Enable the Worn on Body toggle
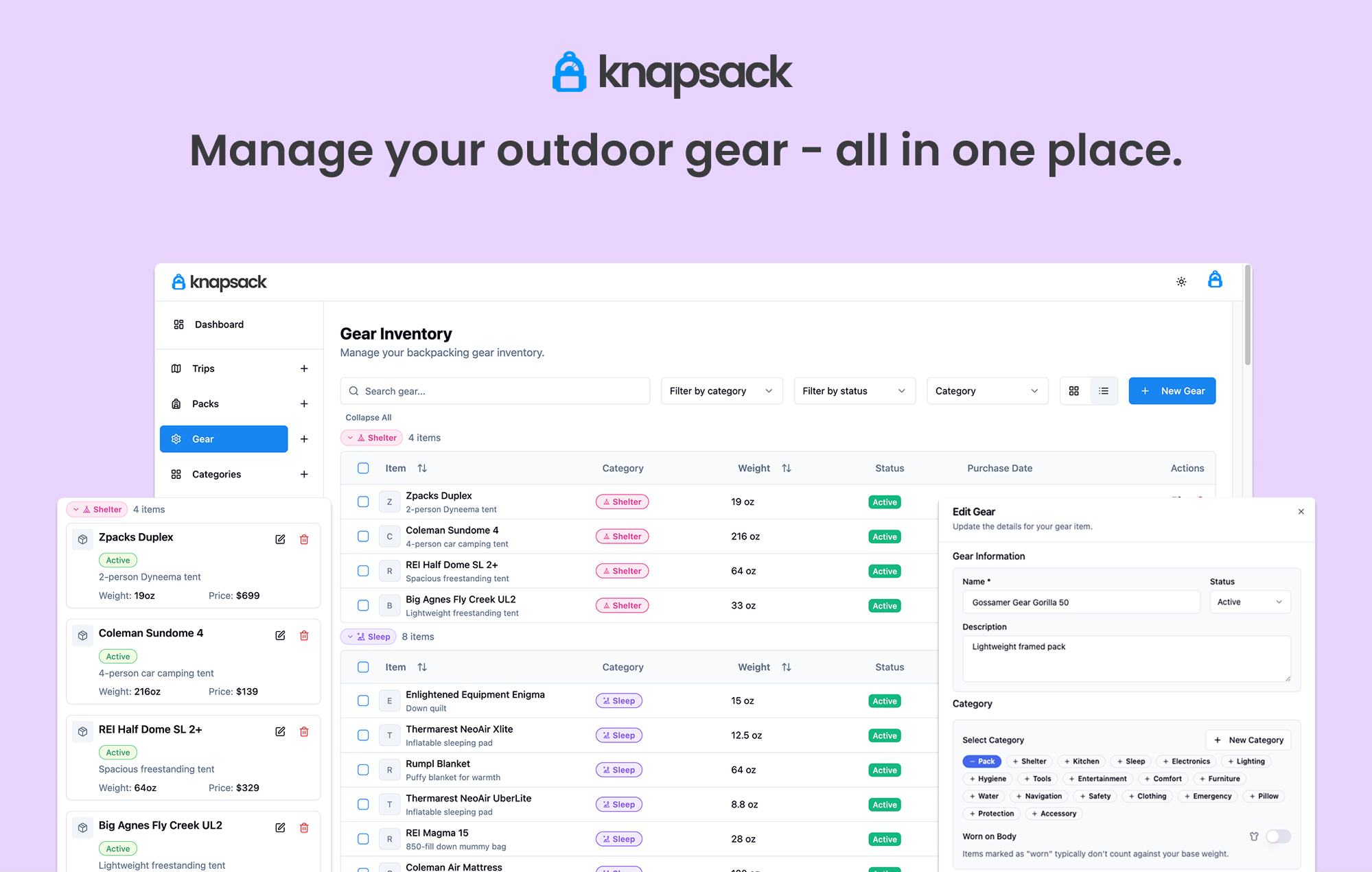 1278,836
